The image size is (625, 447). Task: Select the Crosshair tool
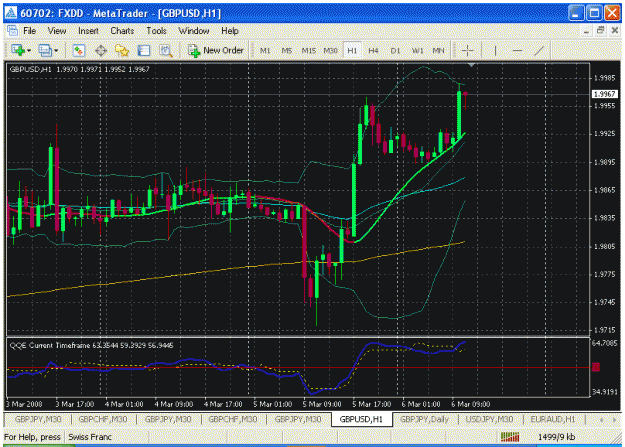click(x=467, y=50)
